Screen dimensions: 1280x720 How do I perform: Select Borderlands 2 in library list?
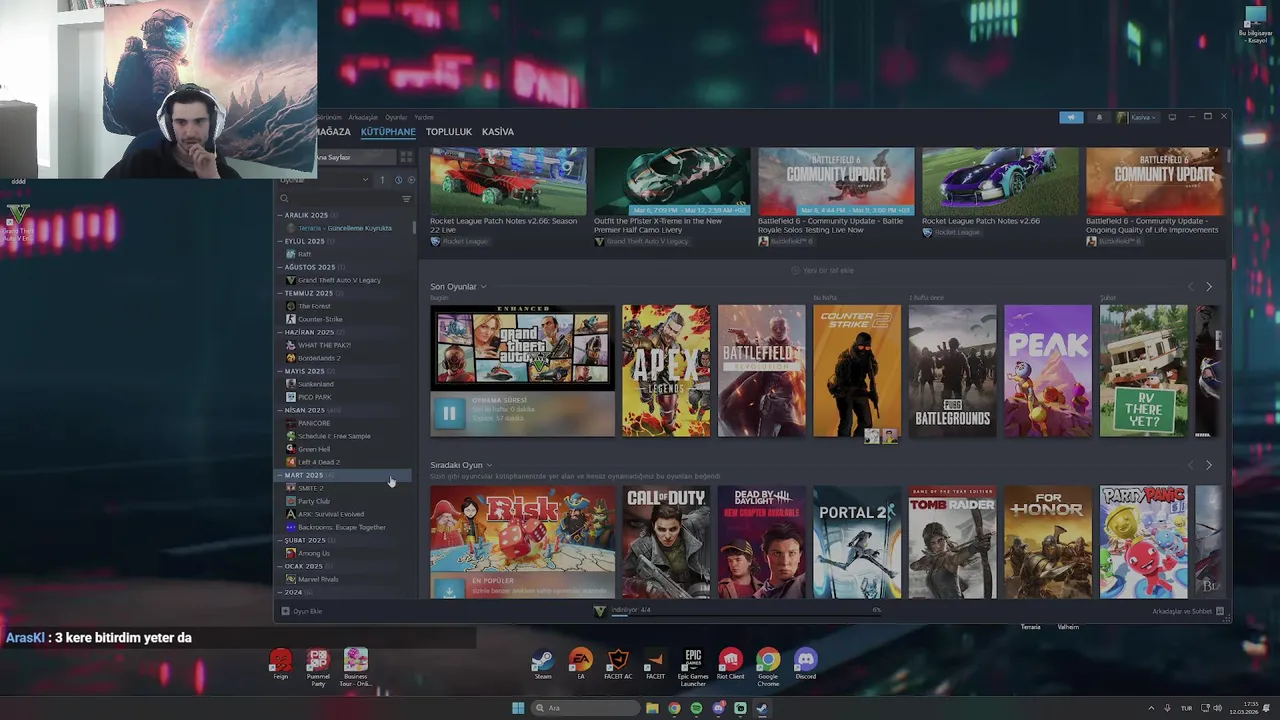tap(319, 358)
